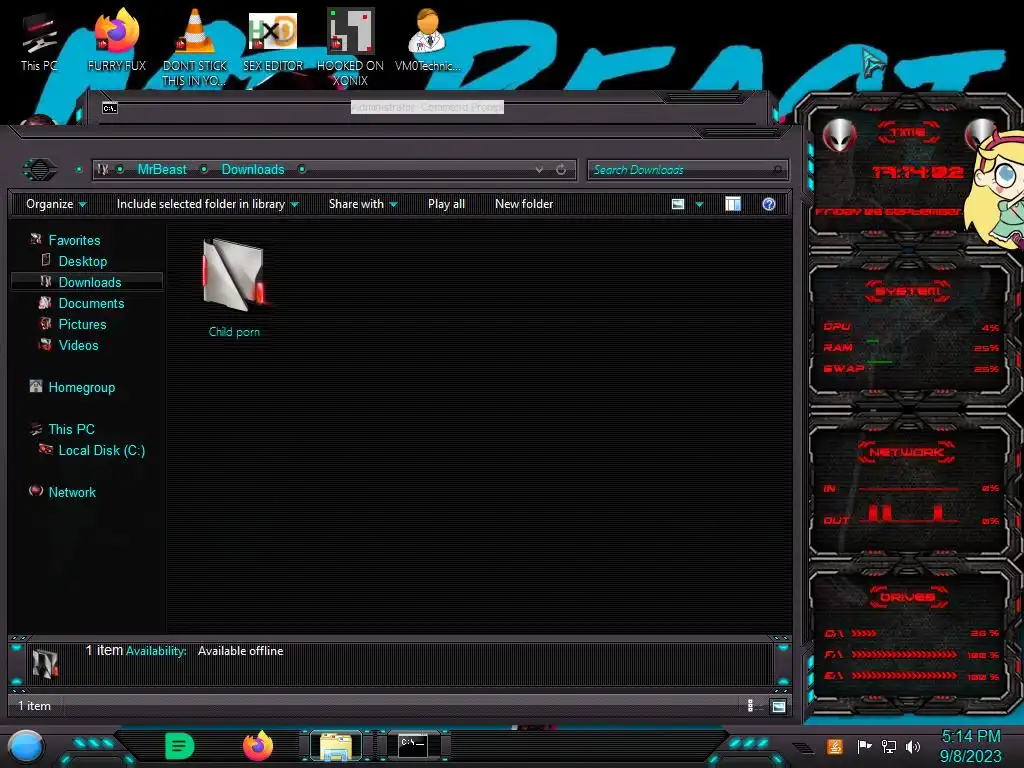Refresh the Downloads folder view
1024x768 pixels.
(x=561, y=170)
